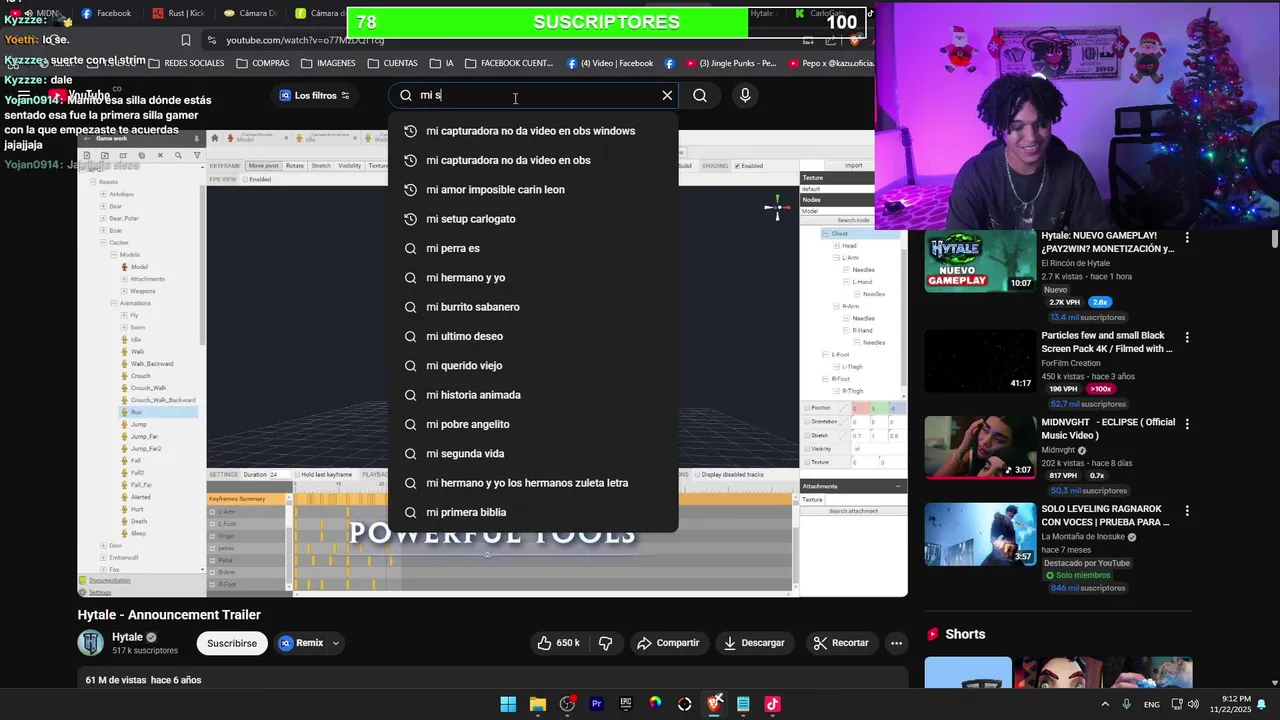
Task: Start voice search with the microphone icon
Action: [745, 95]
